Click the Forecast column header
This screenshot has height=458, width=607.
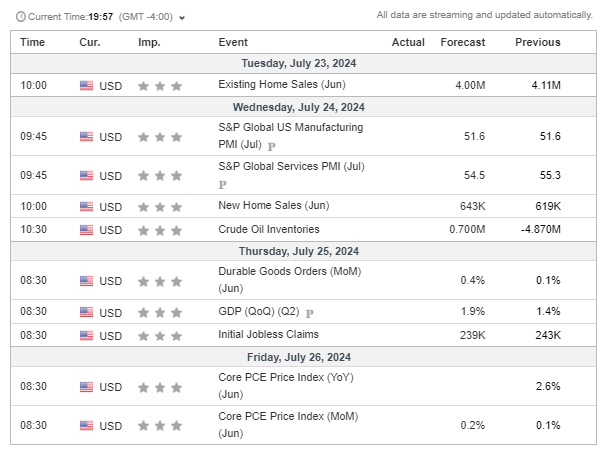[x=462, y=42]
